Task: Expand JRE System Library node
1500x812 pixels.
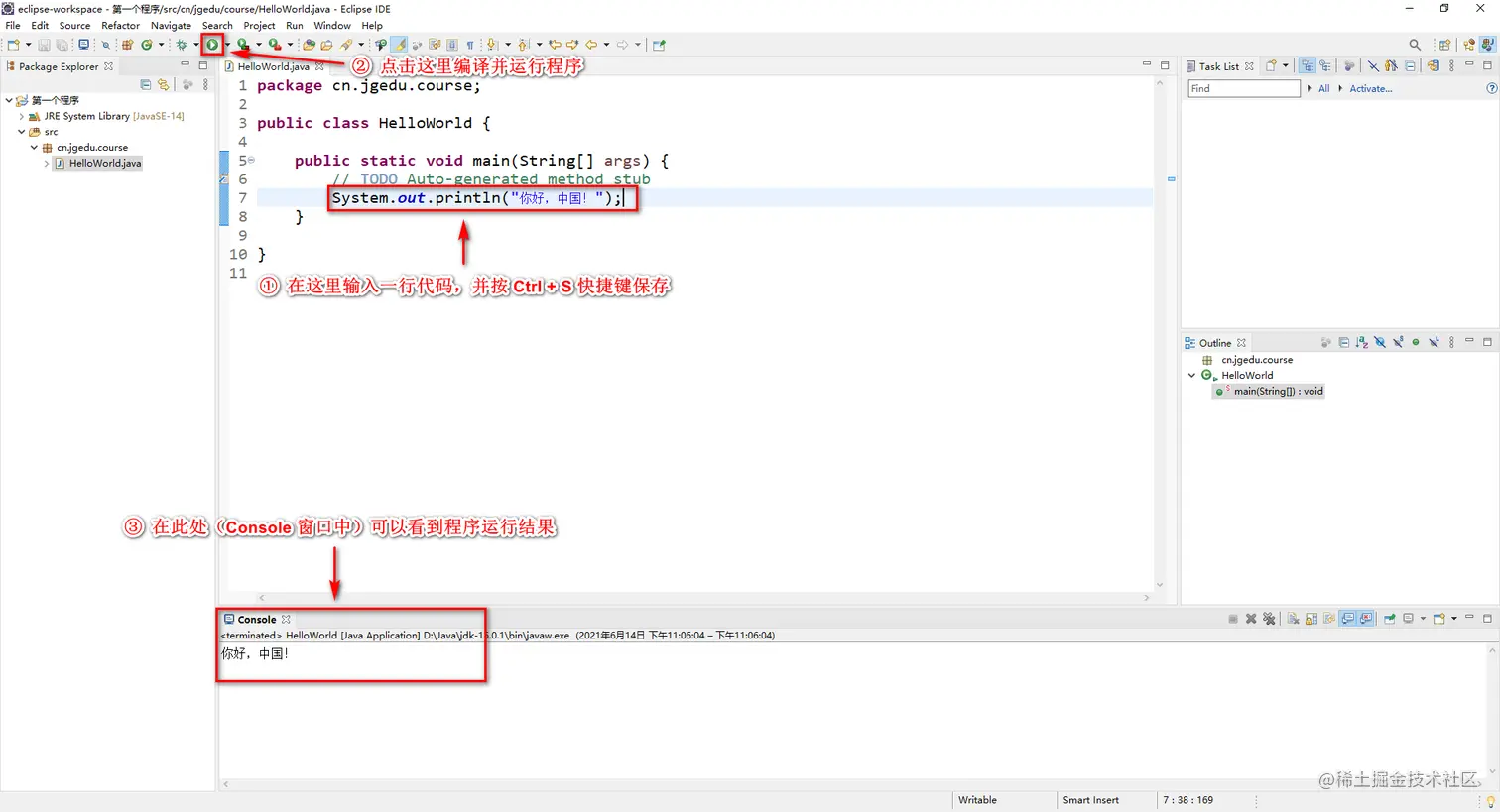Action: pyautogui.click(x=22, y=116)
